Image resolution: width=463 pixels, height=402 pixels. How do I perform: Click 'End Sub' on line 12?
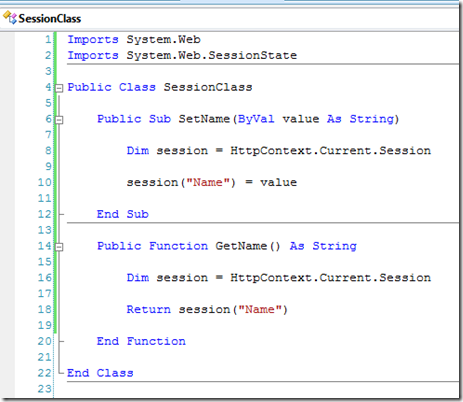click(123, 214)
